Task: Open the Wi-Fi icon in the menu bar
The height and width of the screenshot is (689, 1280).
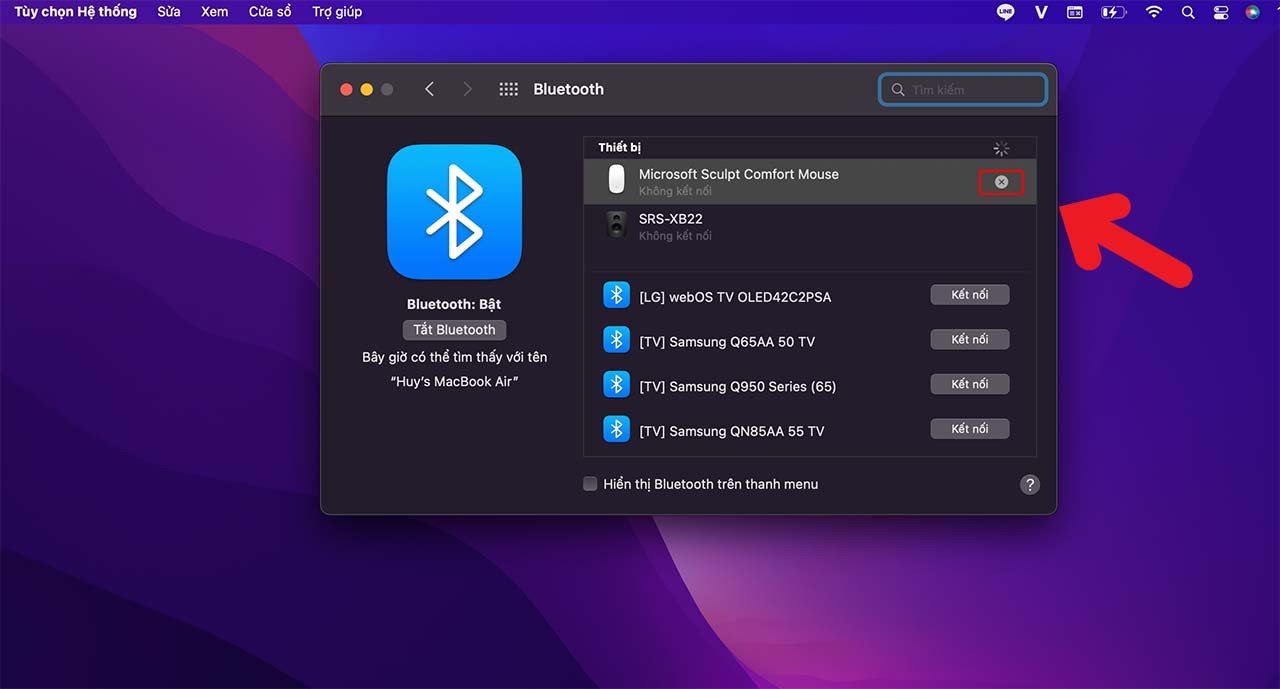Action: [1153, 12]
